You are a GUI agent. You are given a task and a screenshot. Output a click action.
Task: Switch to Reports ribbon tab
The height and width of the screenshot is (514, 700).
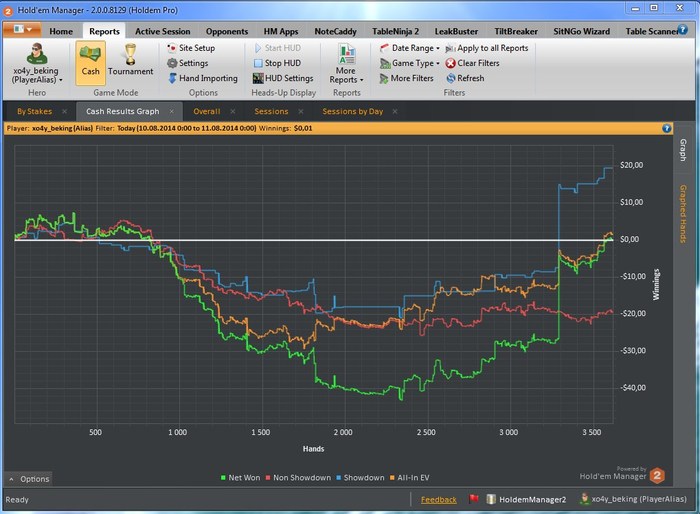click(104, 31)
